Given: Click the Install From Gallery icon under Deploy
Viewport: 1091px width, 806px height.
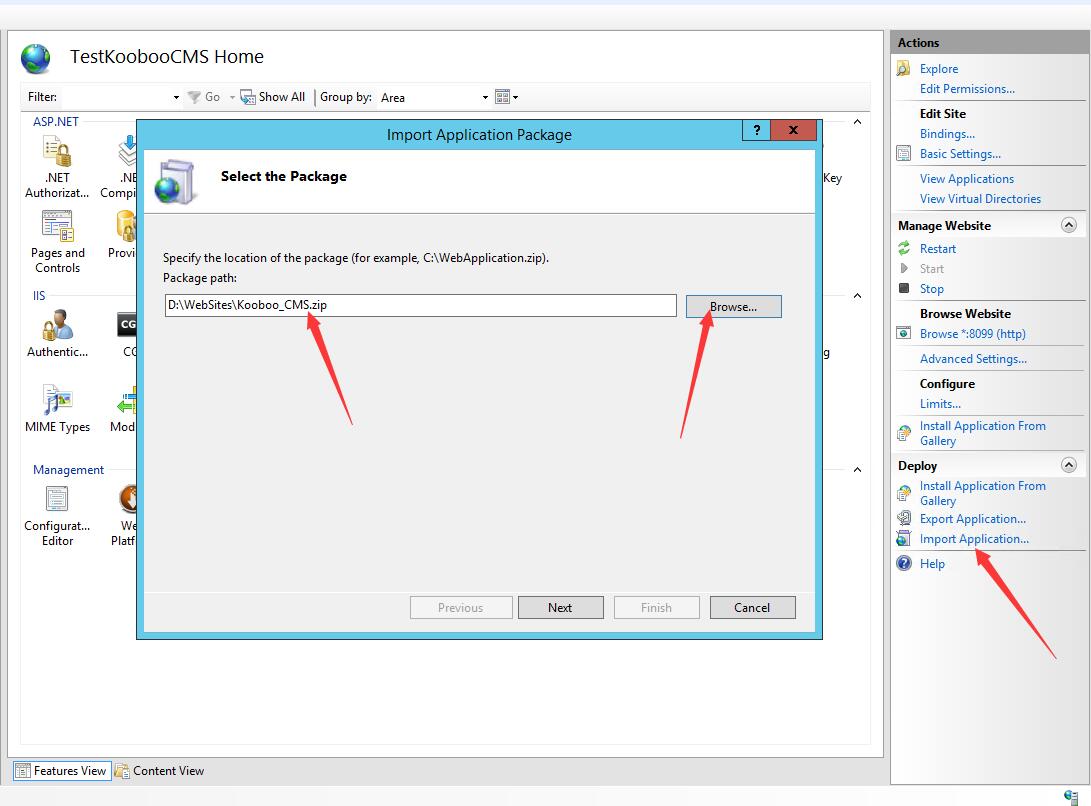Looking at the screenshot, I should (903, 493).
